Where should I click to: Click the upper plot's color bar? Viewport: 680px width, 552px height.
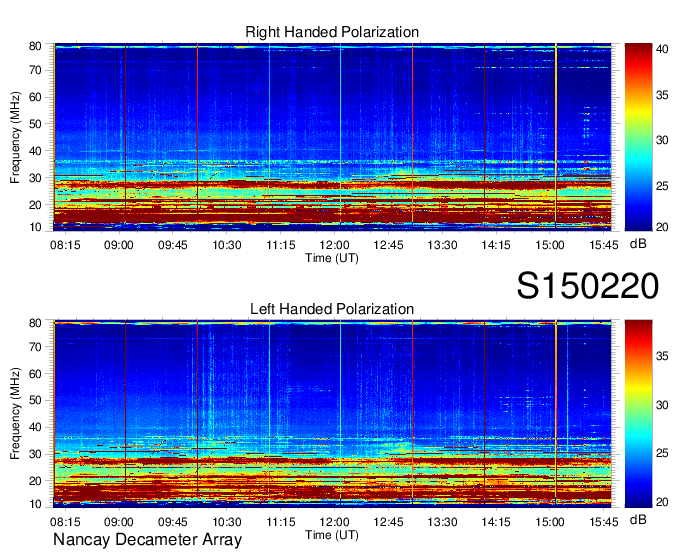point(639,137)
